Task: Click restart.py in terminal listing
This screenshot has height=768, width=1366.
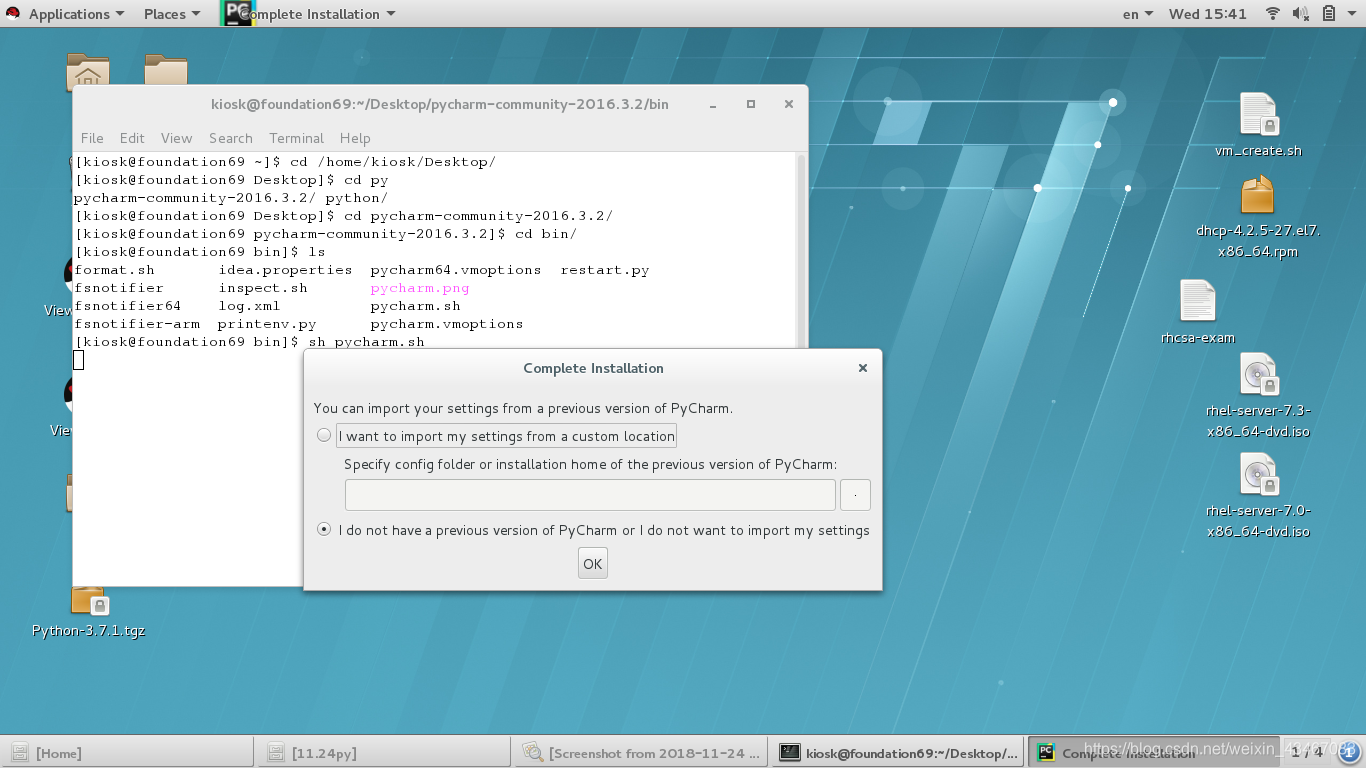Action: pyautogui.click(x=604, y=270)
